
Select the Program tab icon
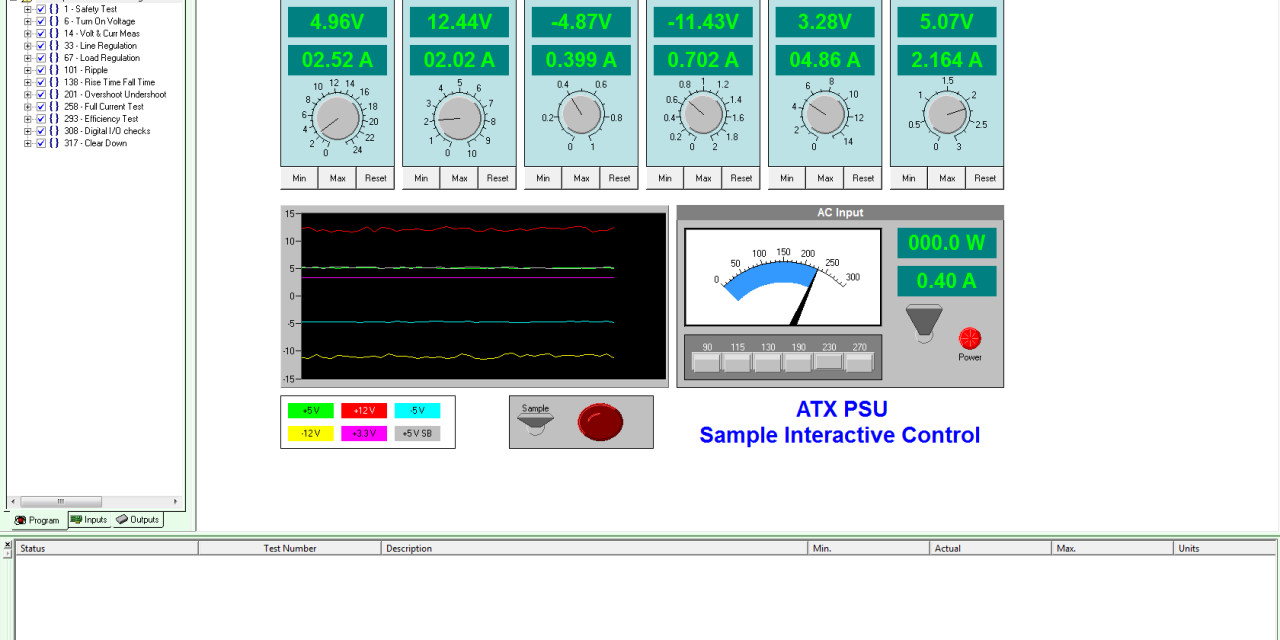point(20,519)
